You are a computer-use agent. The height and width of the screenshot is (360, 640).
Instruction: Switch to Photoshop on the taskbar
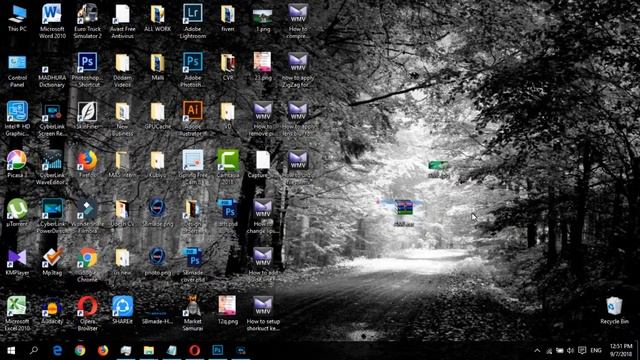click(218, 350)
